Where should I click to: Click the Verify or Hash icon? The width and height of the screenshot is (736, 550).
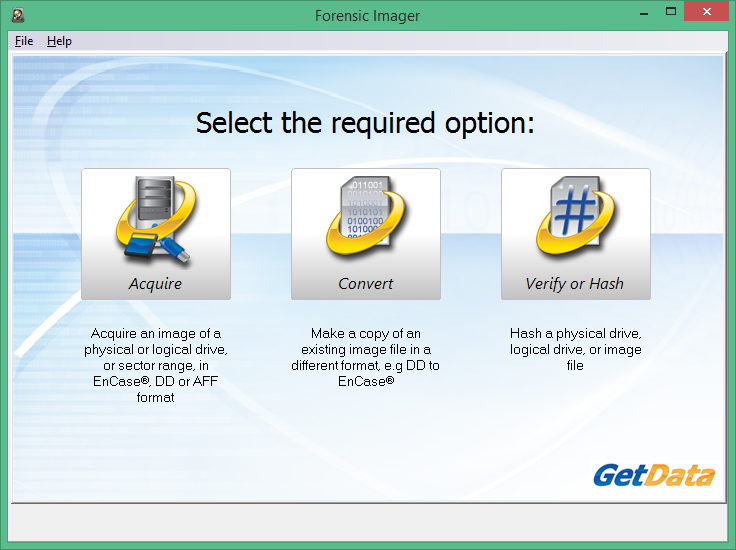coord(575,216)
